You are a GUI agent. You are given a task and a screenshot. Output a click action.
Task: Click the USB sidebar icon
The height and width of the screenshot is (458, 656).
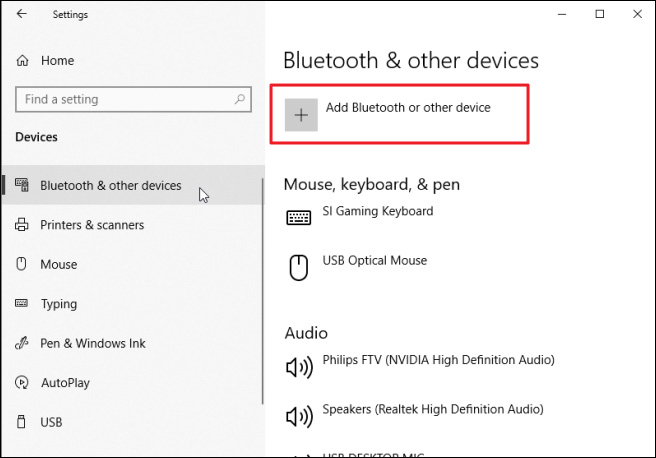pyautogui.click(x=21, y=422)
